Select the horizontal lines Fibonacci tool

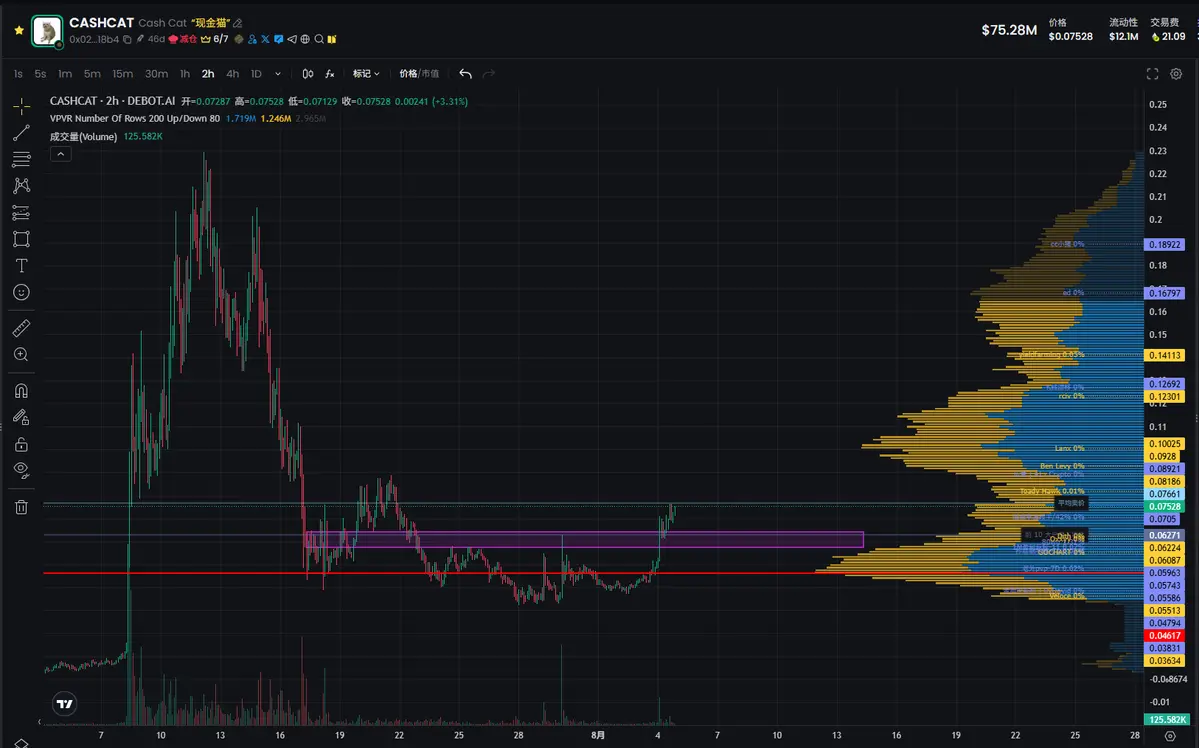tap(21, 159)
